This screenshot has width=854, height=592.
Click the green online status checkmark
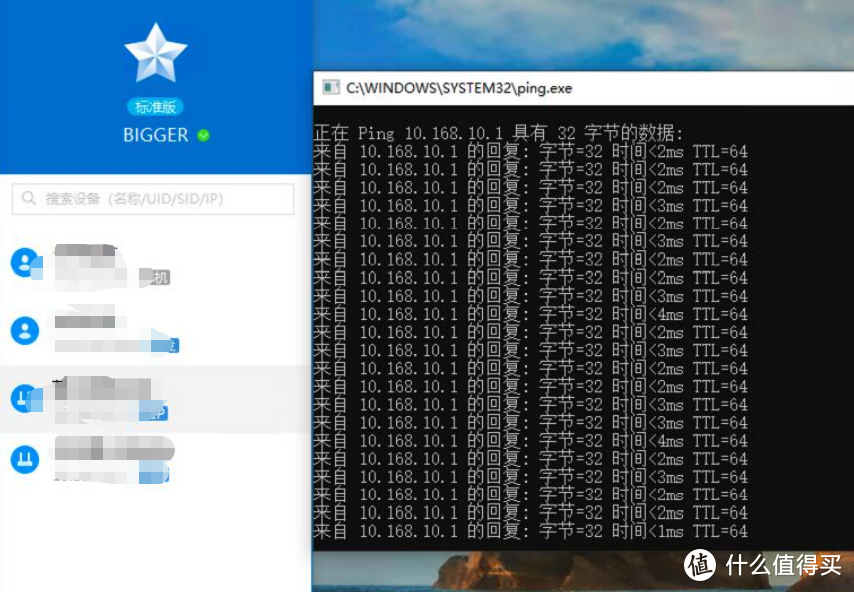coord(204,135)
